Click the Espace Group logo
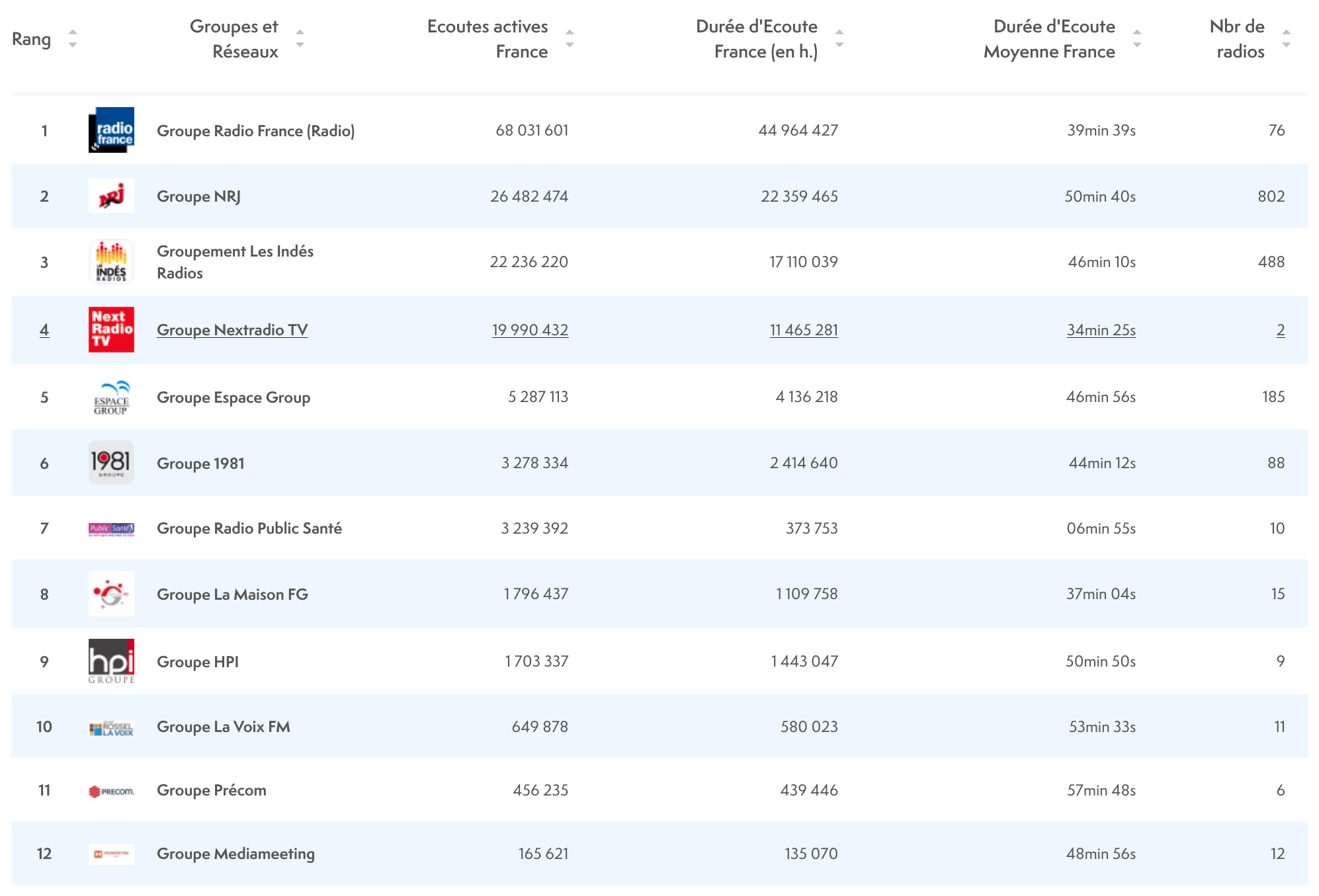 click(111, 397)
